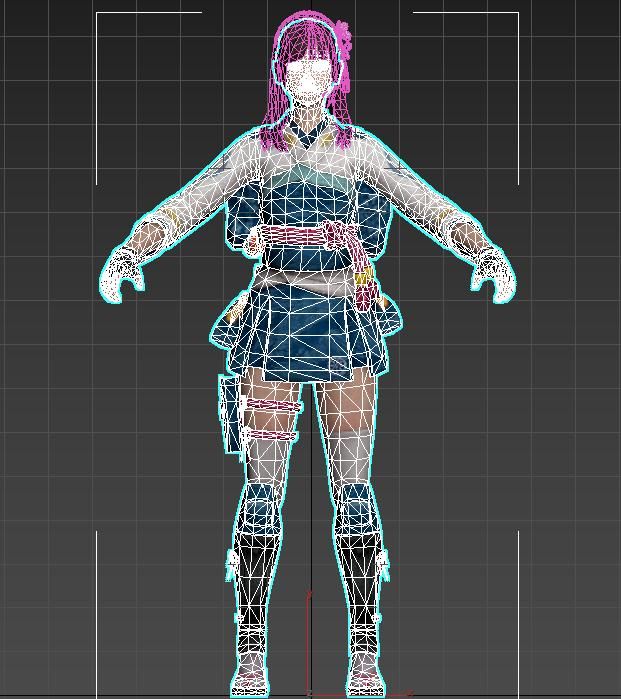The image size is (621, 699).
Task: Click the blue pleated skirt mesh
Action: point(308,331)
